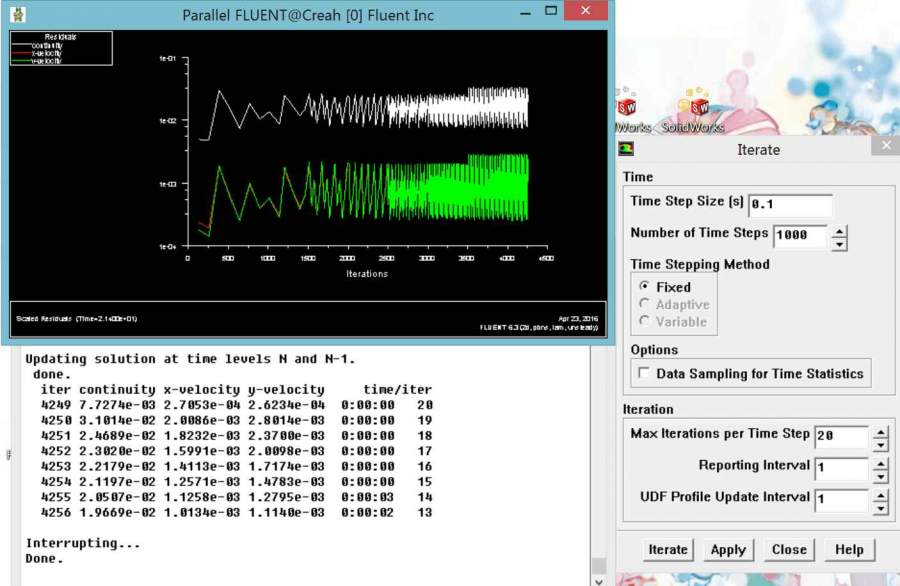Viewport: 900px width, 586px height.
Task: Click the Close button in Iterate dialog
Action: click(789, 550)
